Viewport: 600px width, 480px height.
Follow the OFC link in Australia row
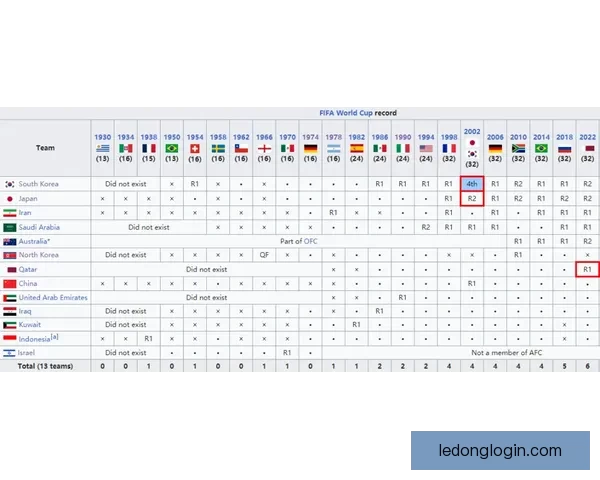pos(310,241)
